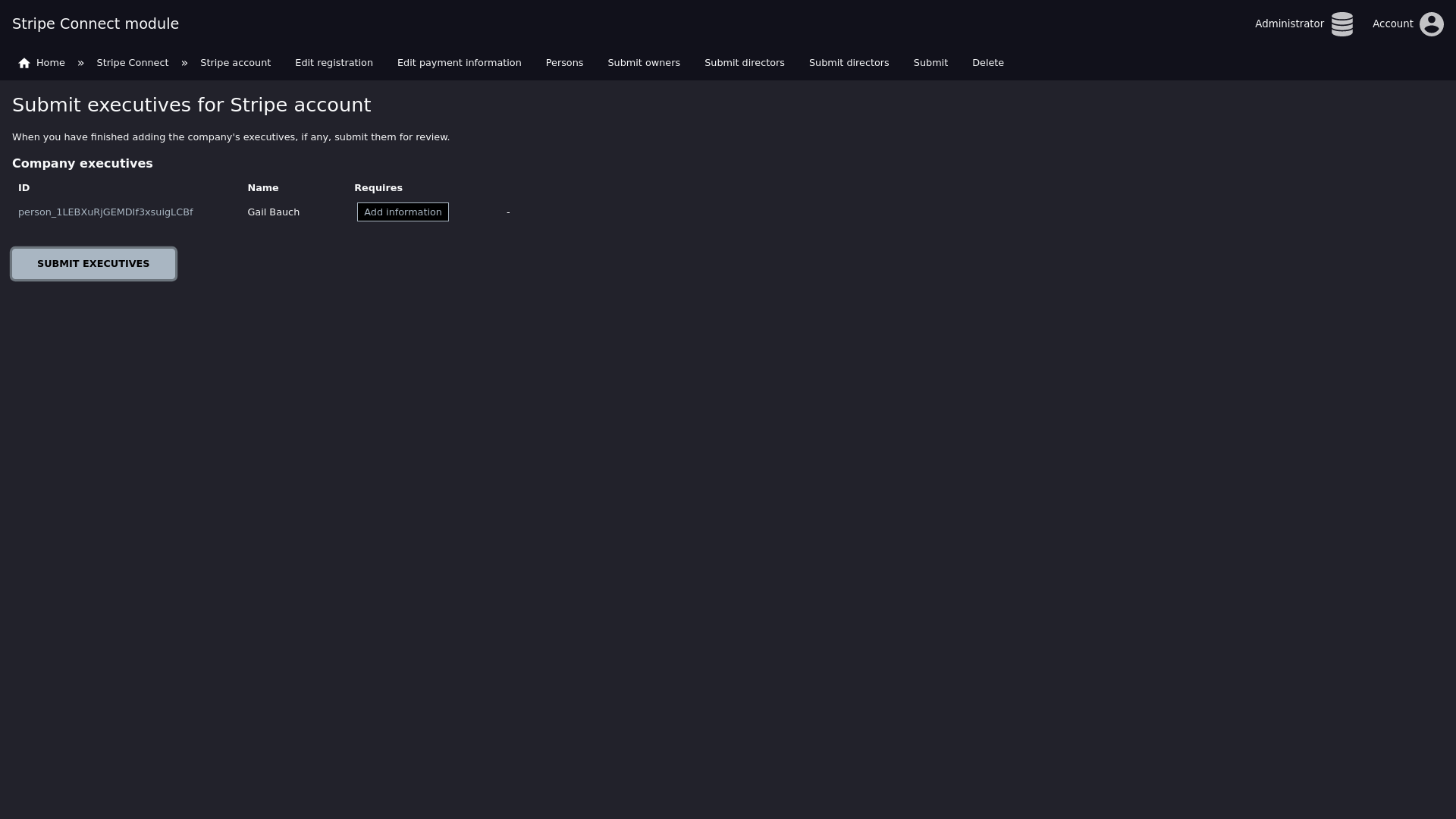Select the second Submit directors tab
The image size is (1456, 819).
[x=849, y=63]
